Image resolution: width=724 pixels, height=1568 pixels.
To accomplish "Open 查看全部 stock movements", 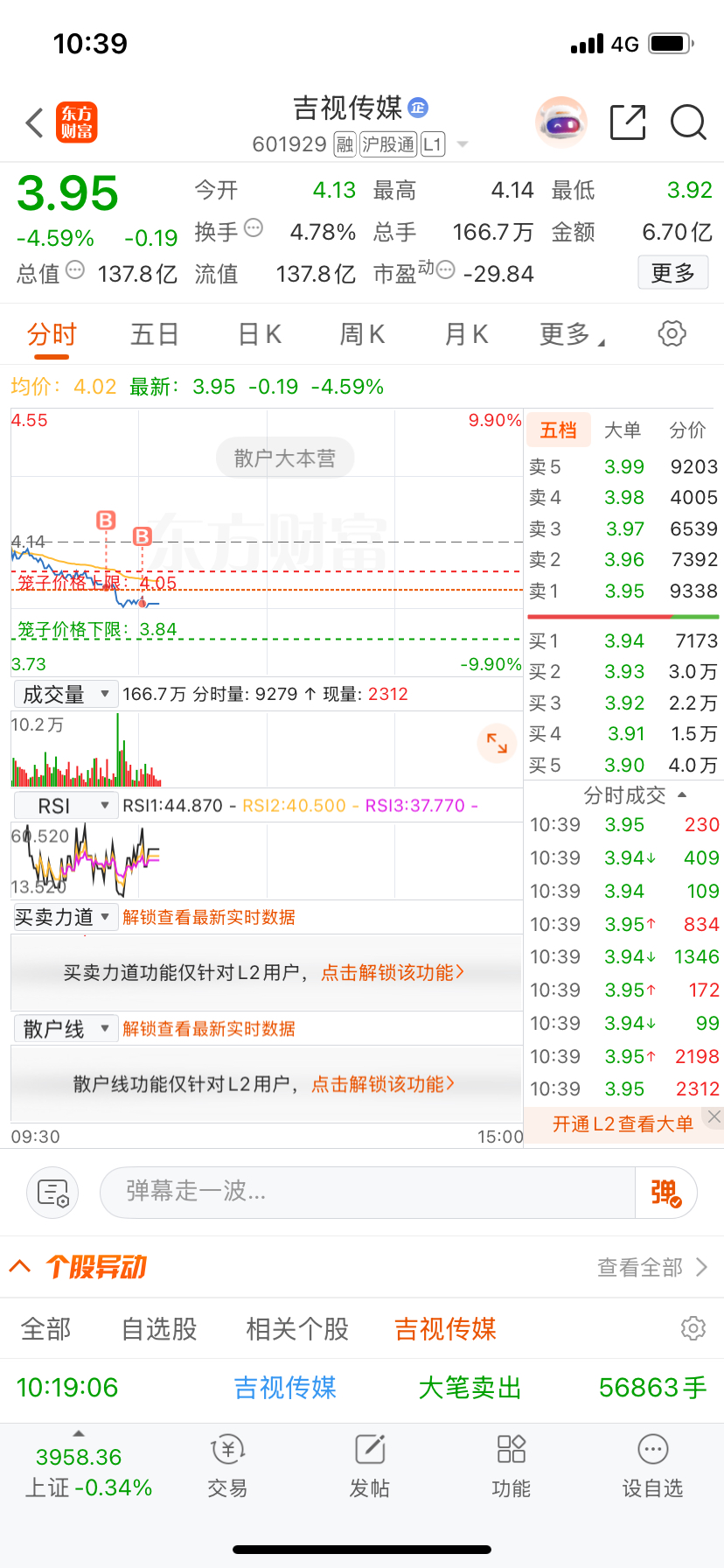I will point(652,1267).
